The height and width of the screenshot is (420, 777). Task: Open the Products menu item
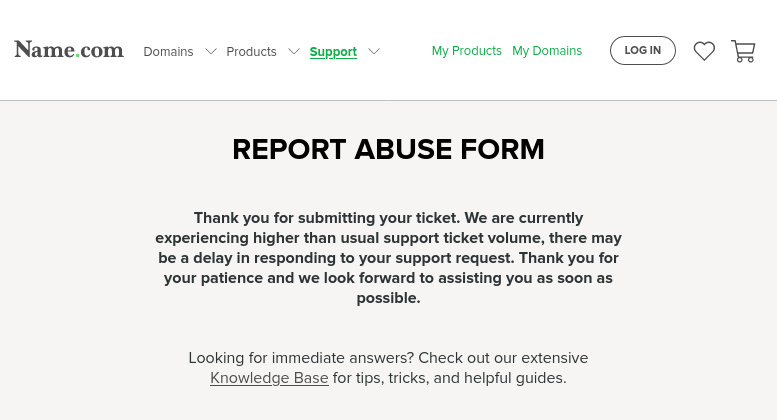251,52
